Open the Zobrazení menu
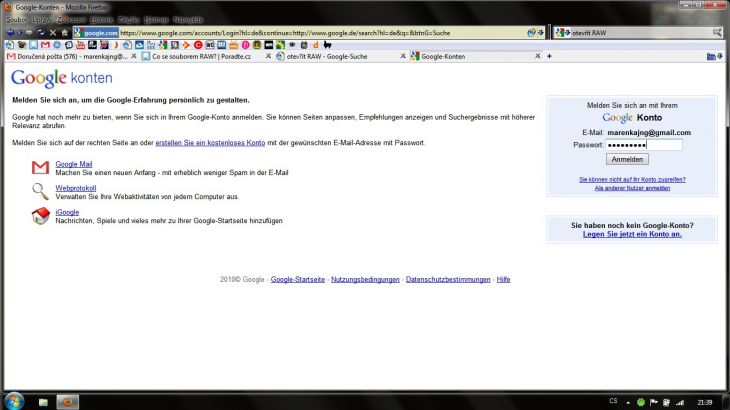The height and width of the screenshot is (410, 730). (x=71, y=20)
